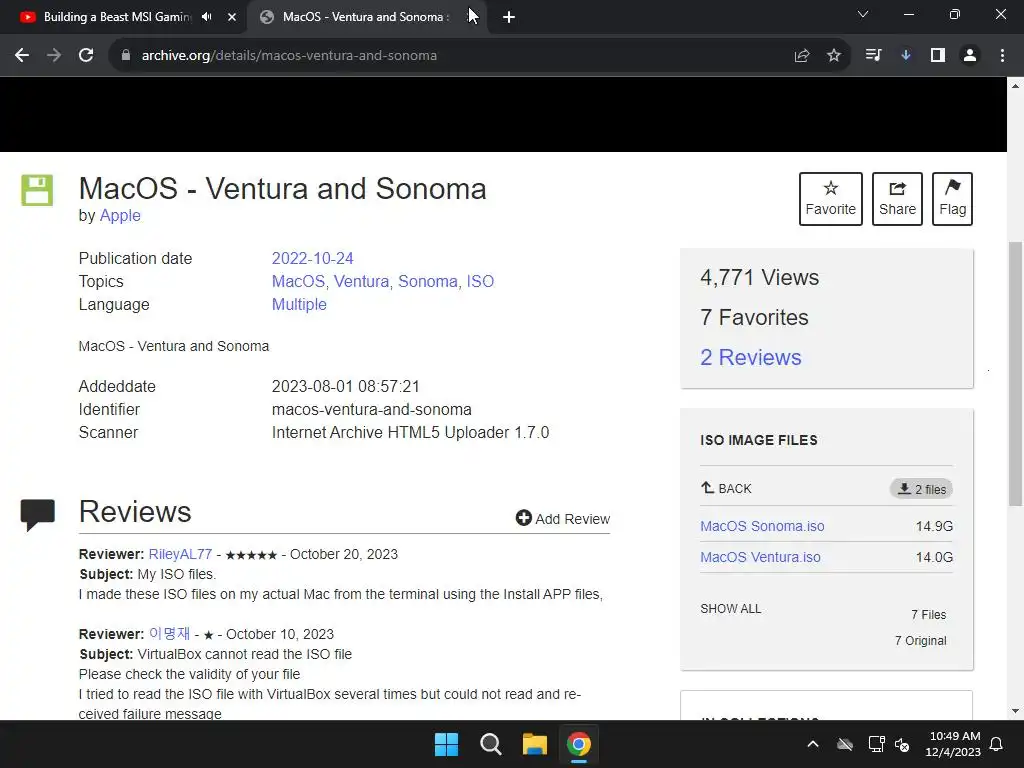Click the network display tray icon

pyautogui.click(x=876, y=744)
